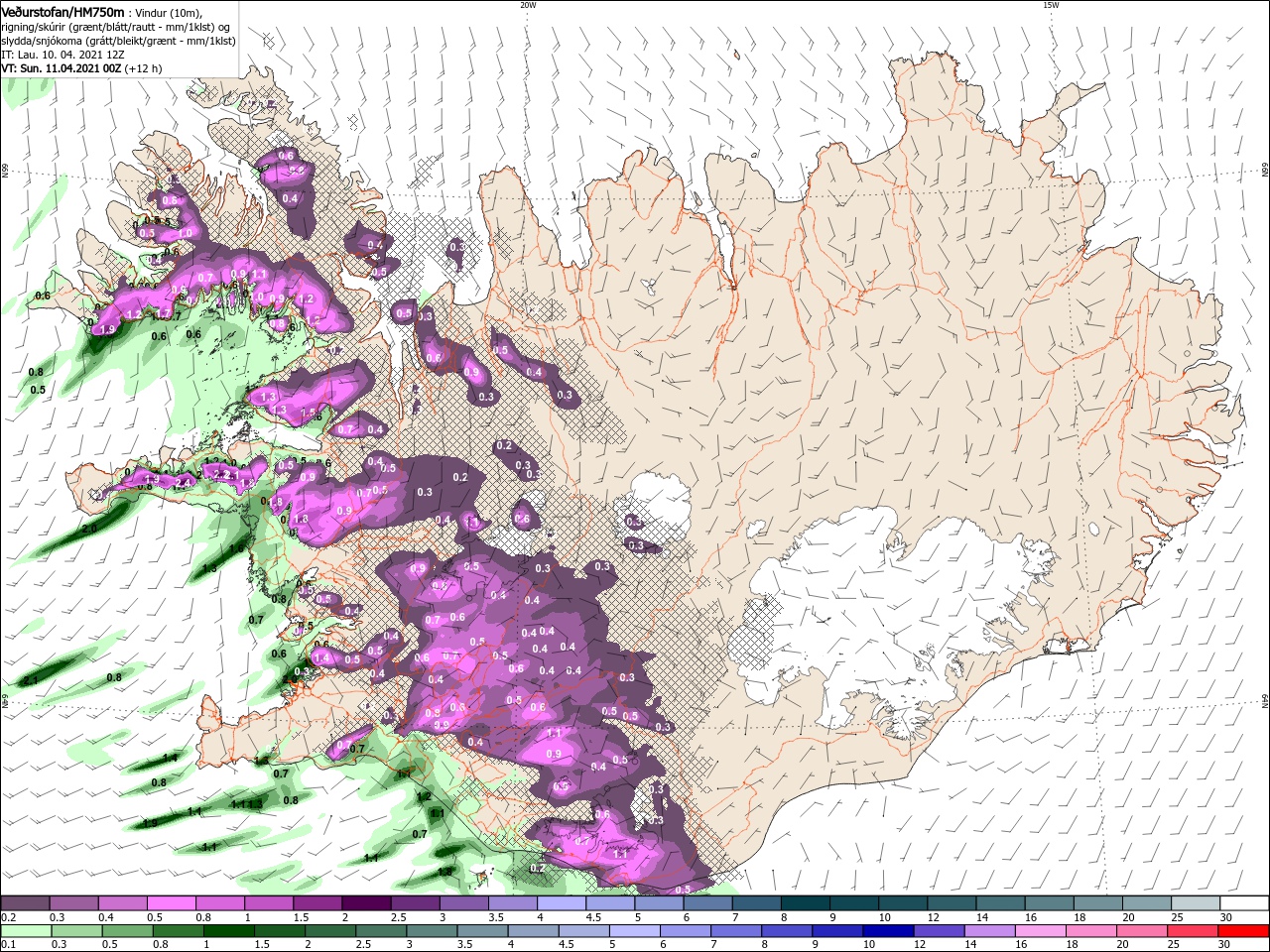This screenshot has height=952, width=1270.
Task: Choose the light lavender 4 swatch in the upper legend row
Action: click(x=561, y=903)
